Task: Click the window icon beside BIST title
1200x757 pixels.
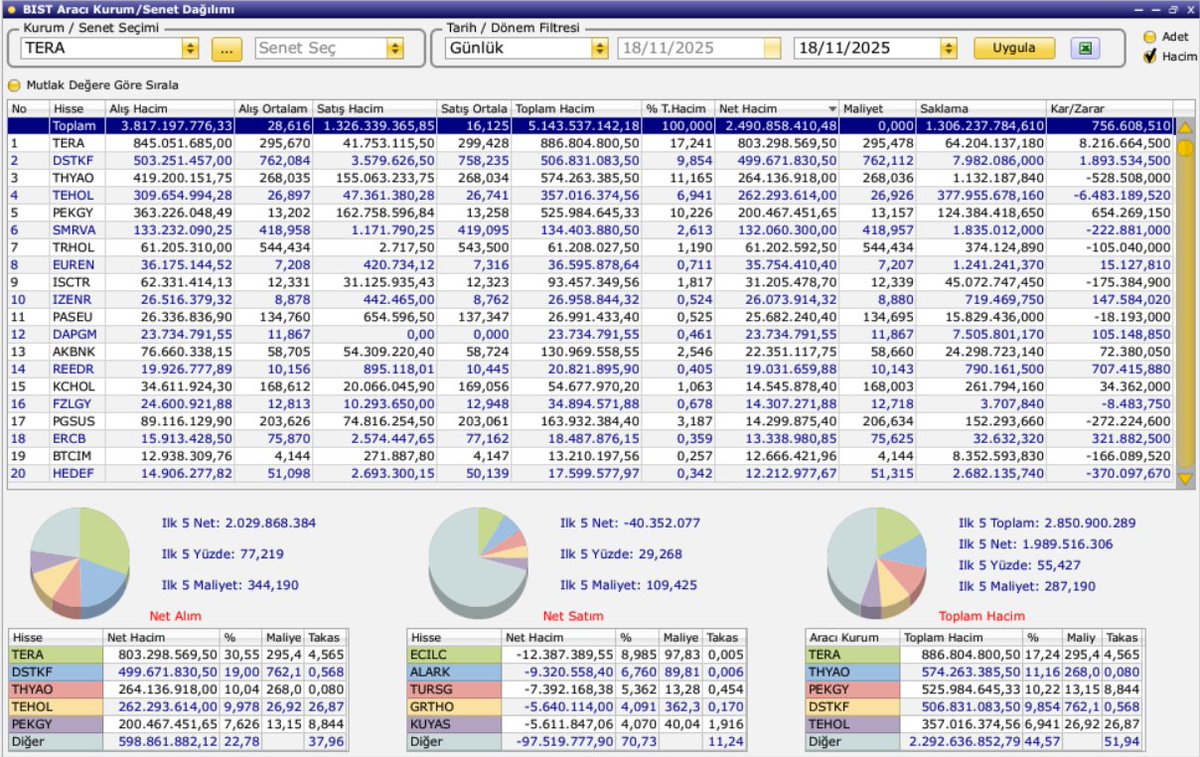Action: pyautogui.click(x=10, y=9)
